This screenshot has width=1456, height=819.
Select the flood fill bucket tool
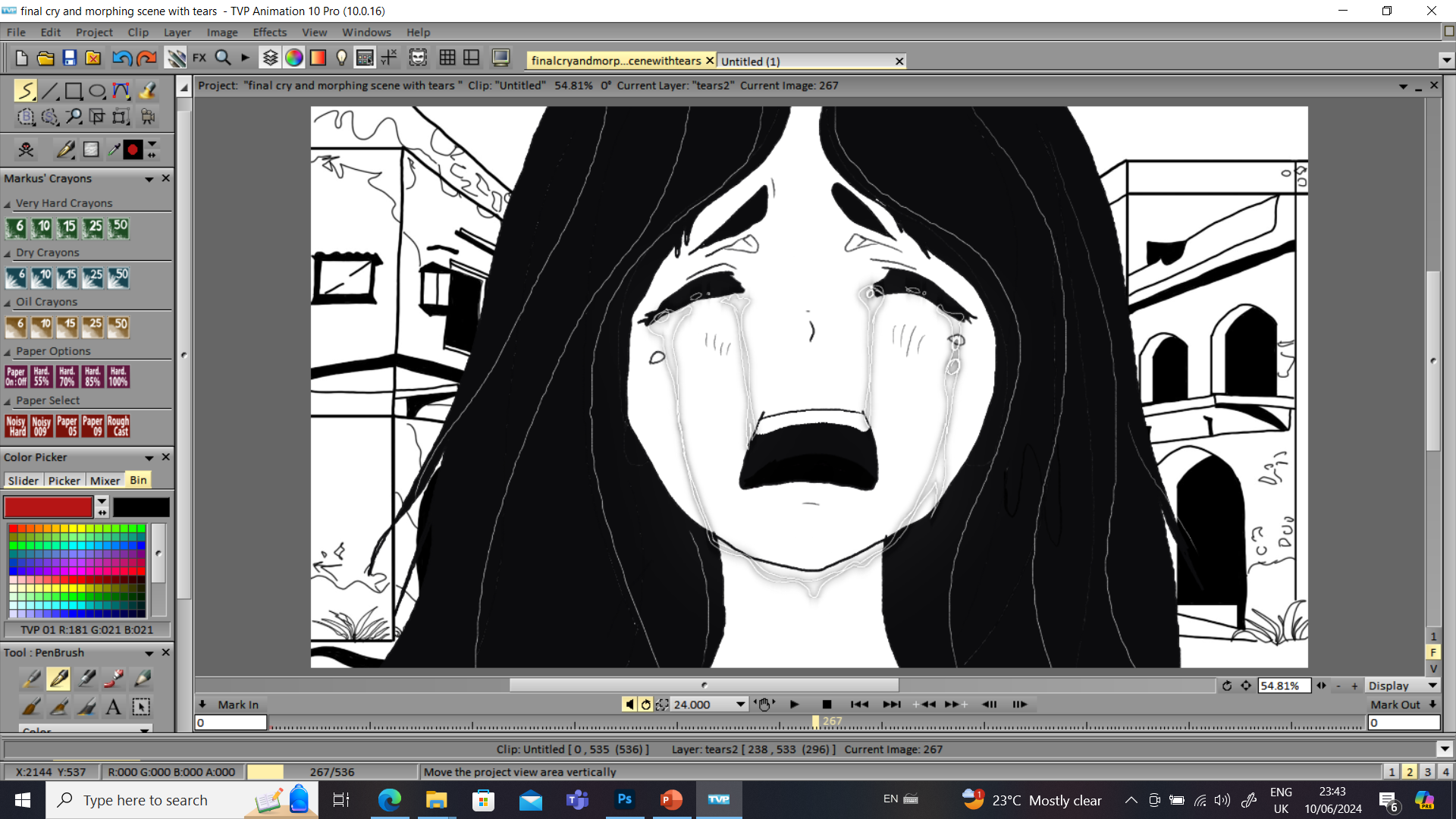click(x=147, y=91)
